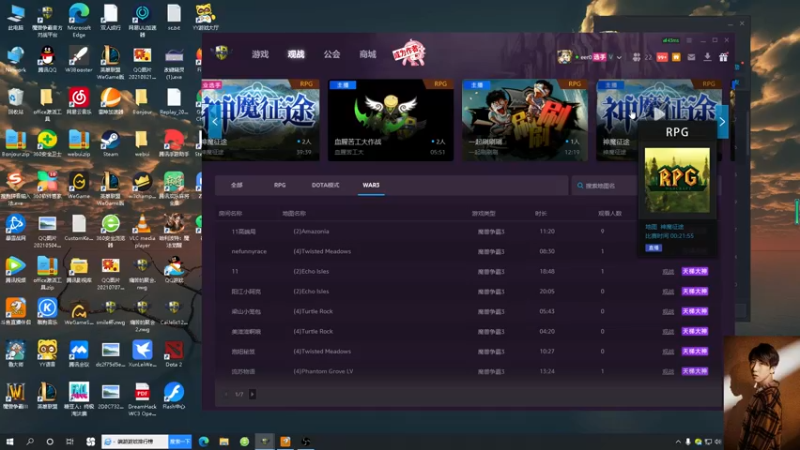The height and width of the screenshot is (450, 800).
Task: Select Microsoft Edge desktop icon
Action: pos(79,20)
